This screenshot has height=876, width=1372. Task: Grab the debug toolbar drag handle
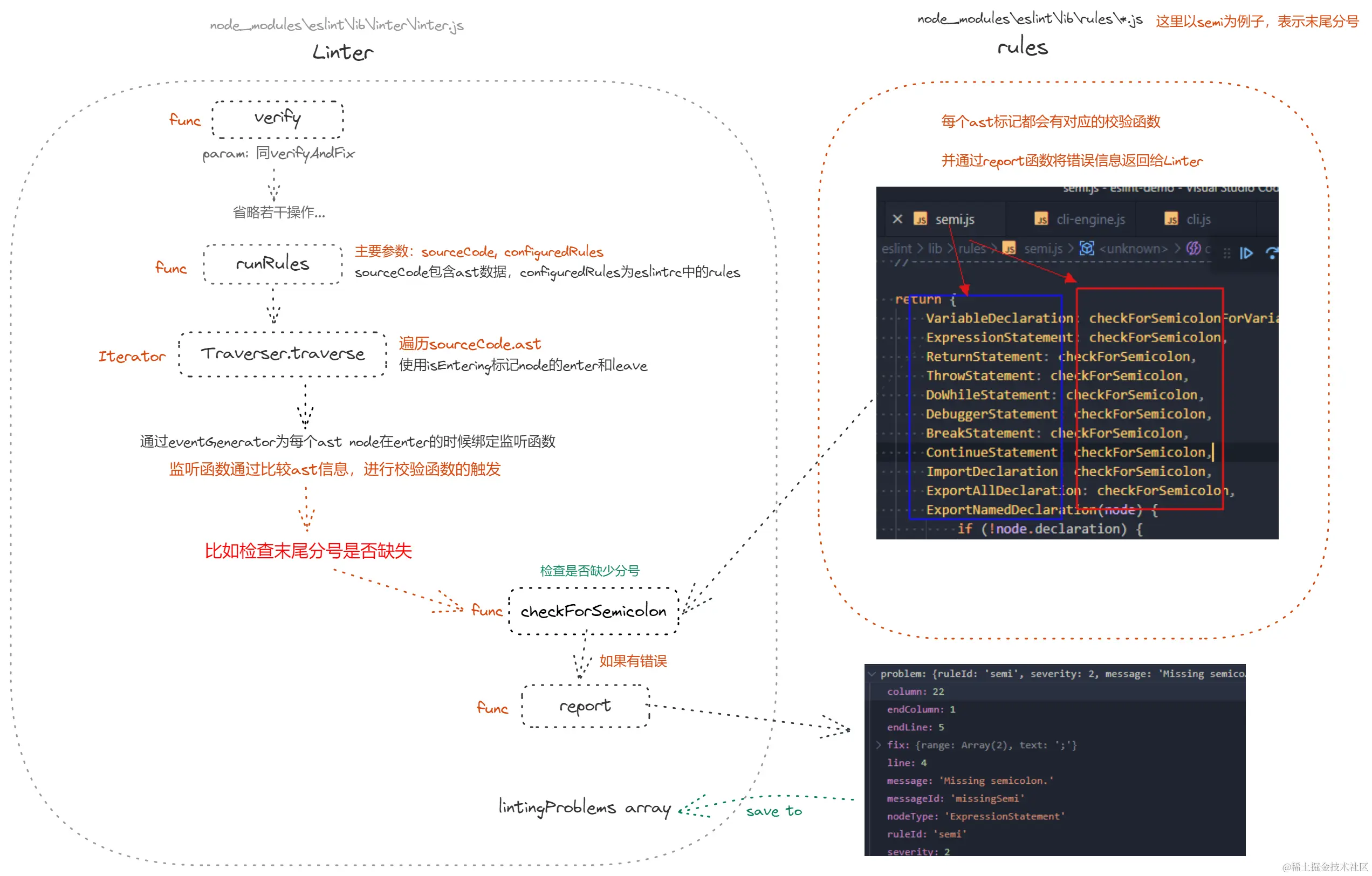1227,253
